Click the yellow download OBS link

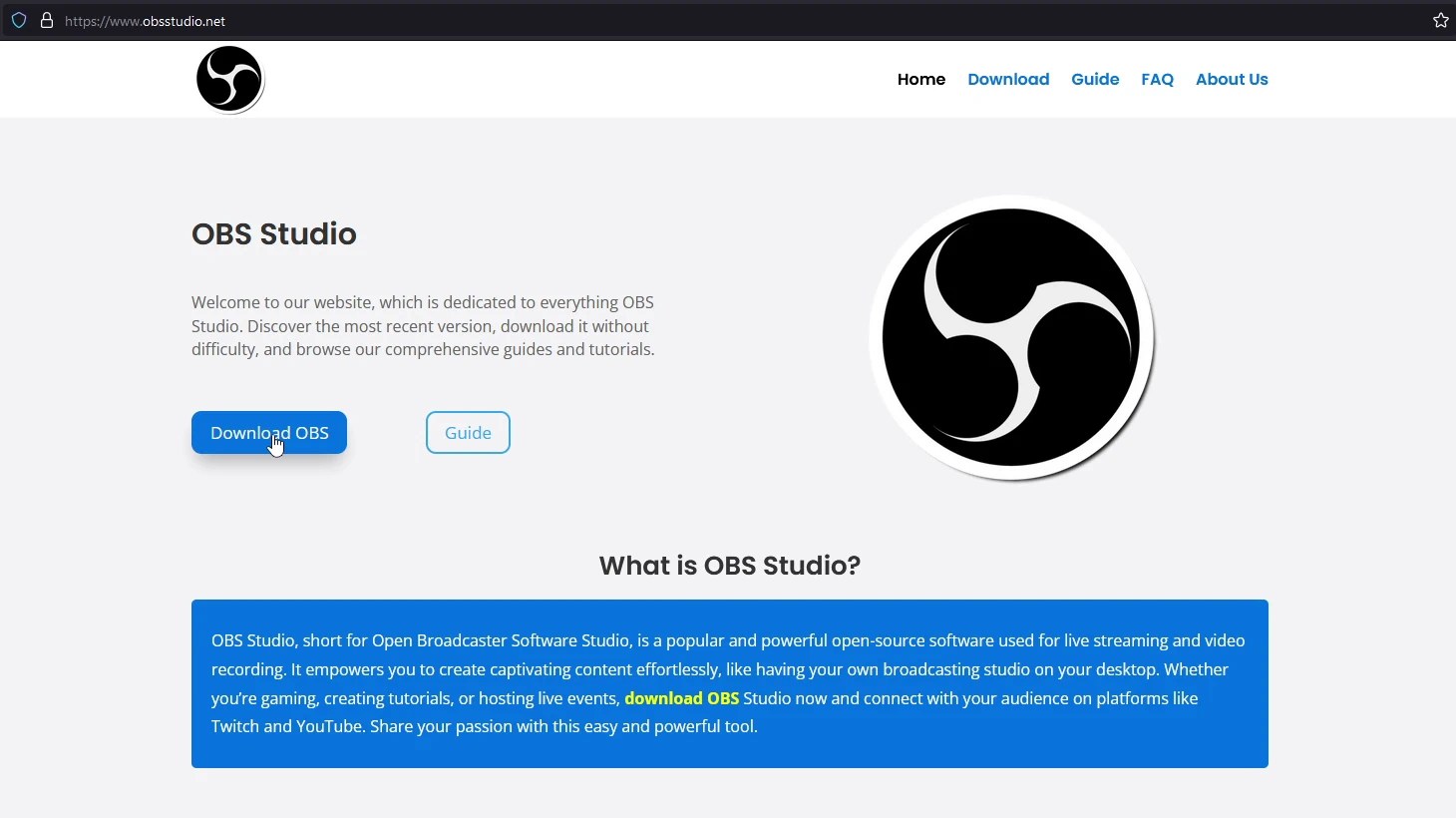point(681,698)
